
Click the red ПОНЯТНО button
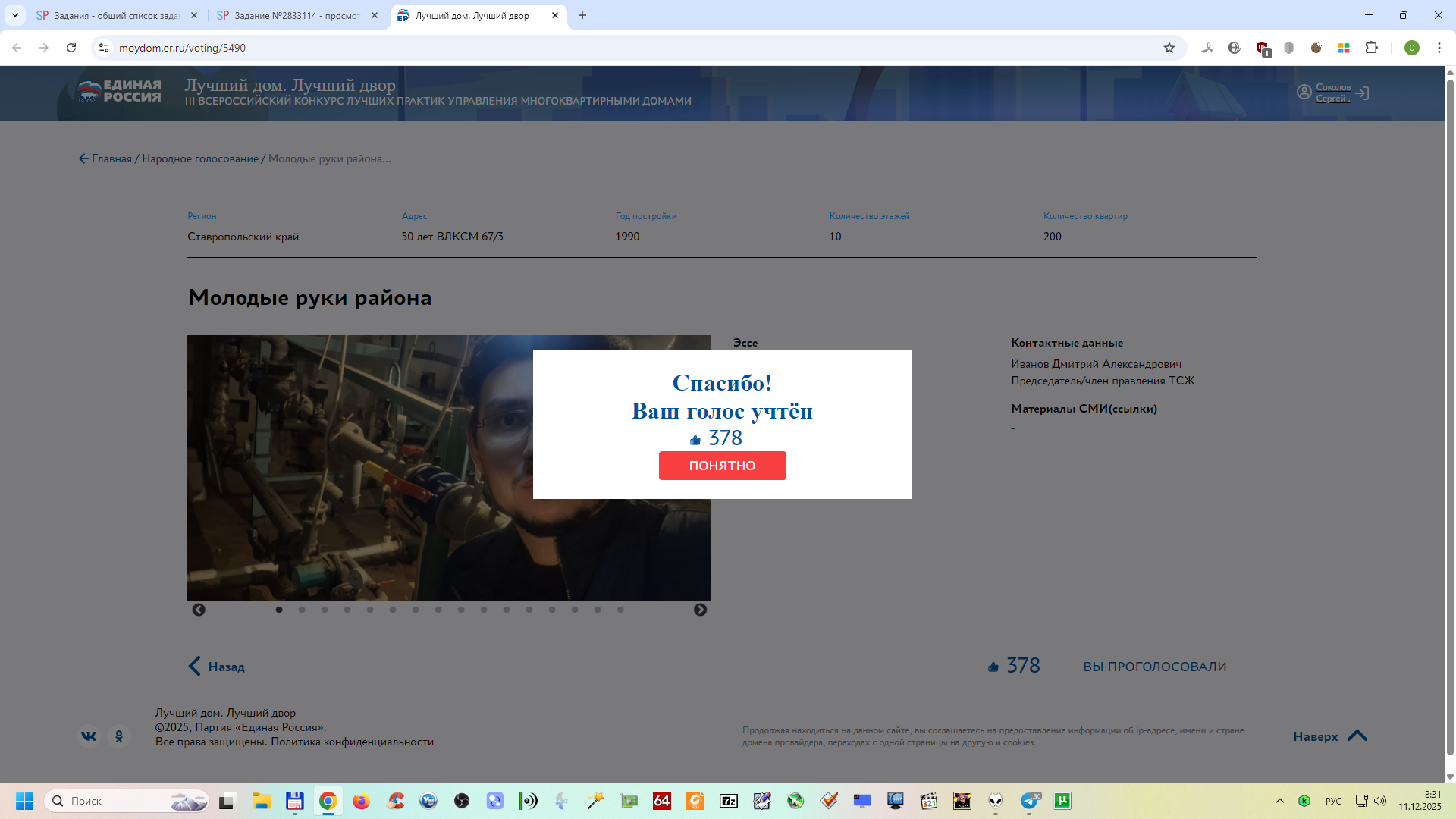point(722,466)
